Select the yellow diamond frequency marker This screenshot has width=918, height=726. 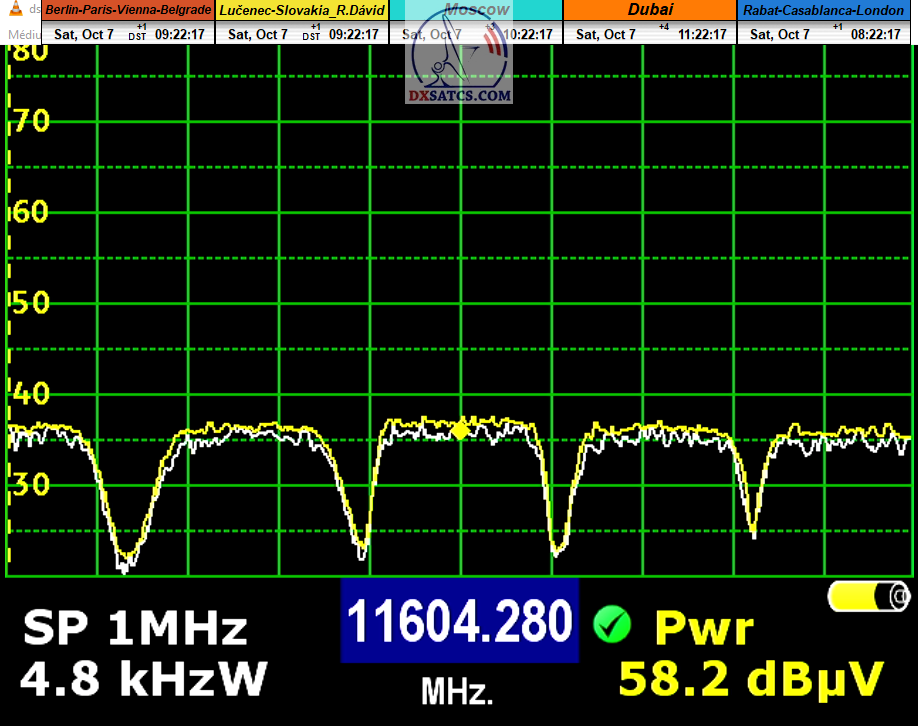460,429
